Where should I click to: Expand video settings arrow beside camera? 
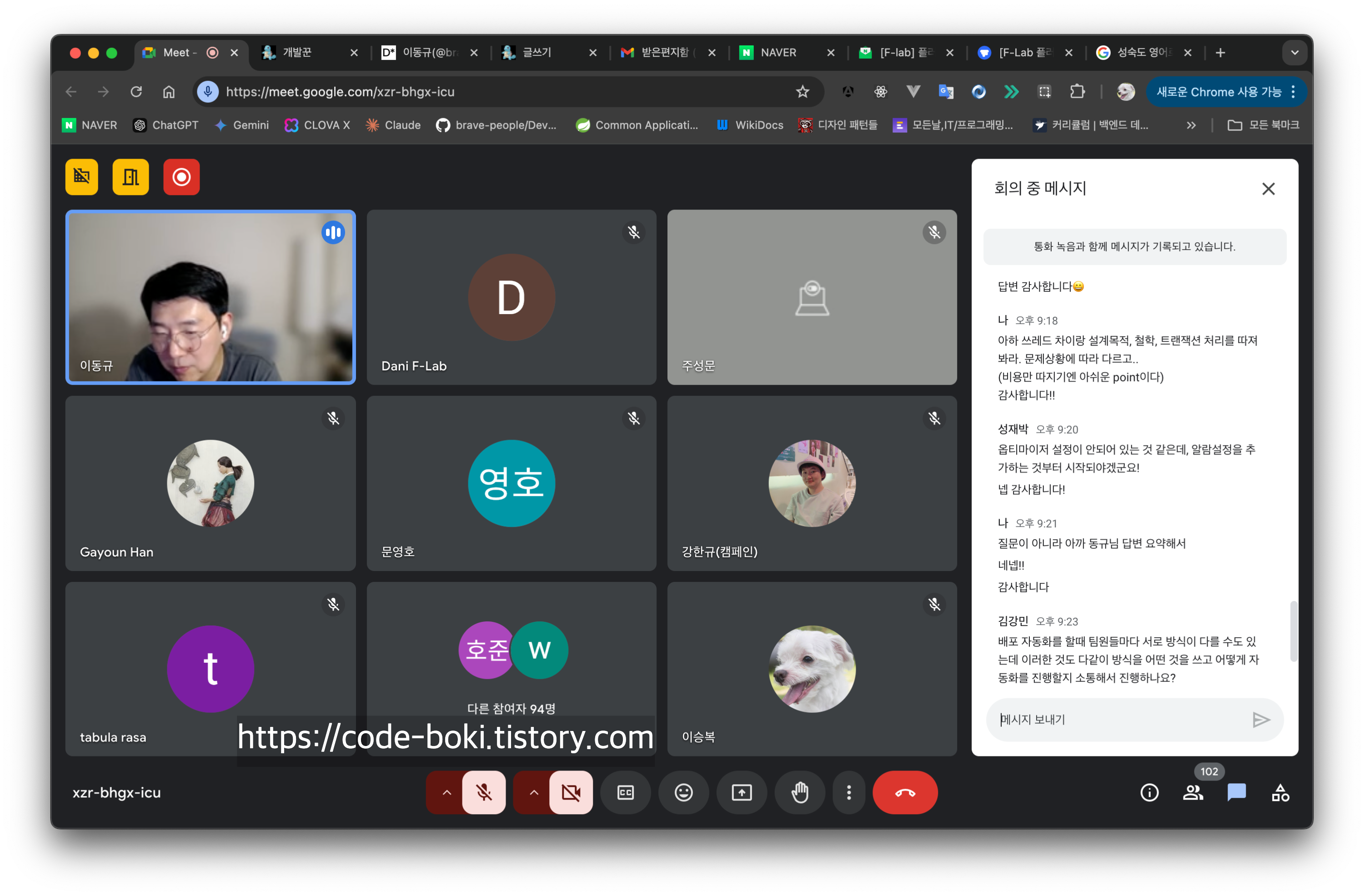pos(534,792)
